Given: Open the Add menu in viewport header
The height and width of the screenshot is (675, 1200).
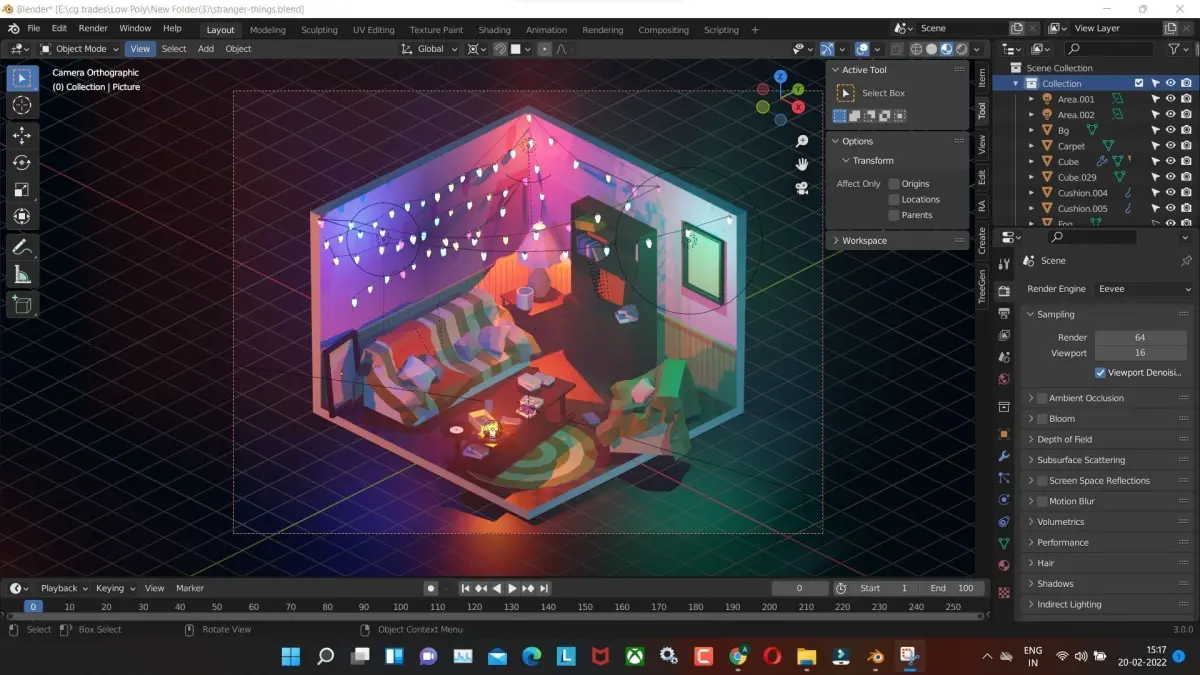Looking at the screenshot, I should 205,48.
